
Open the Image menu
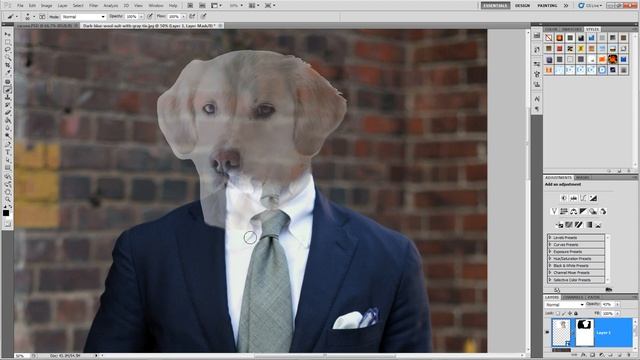click(47, 6)
